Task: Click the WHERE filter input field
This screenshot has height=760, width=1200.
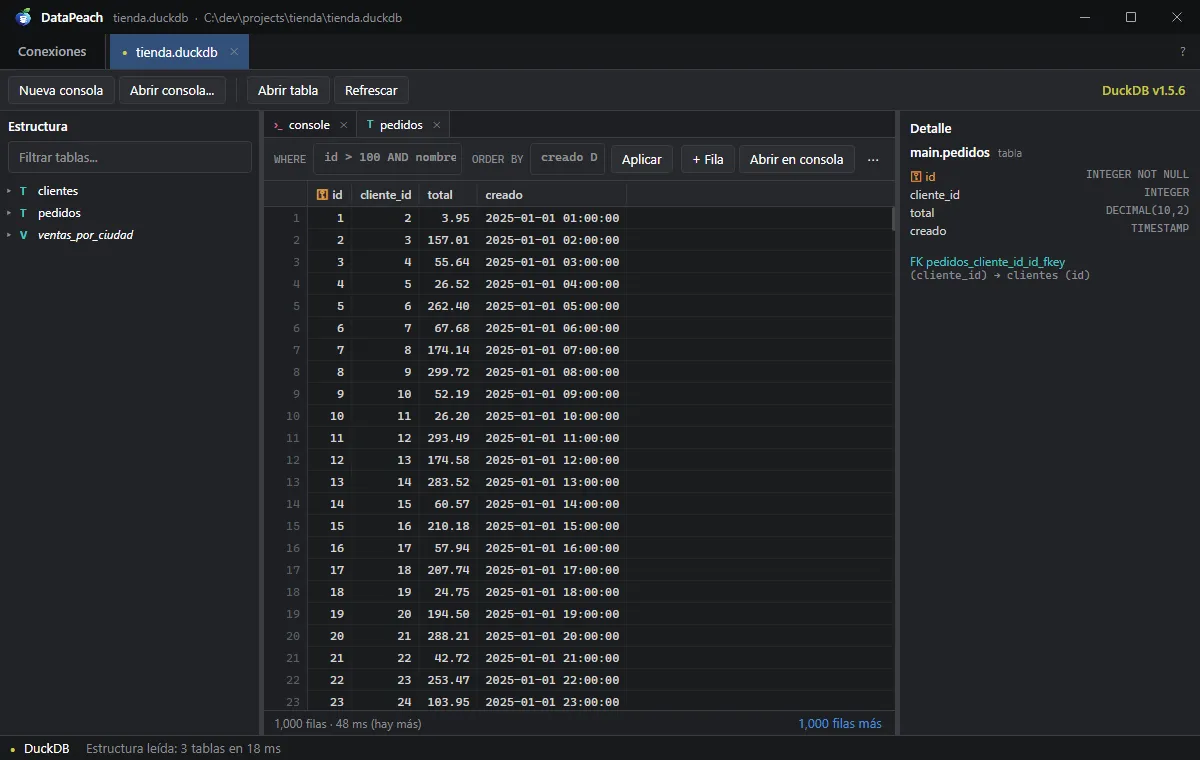Action: (x=388, y=158)
